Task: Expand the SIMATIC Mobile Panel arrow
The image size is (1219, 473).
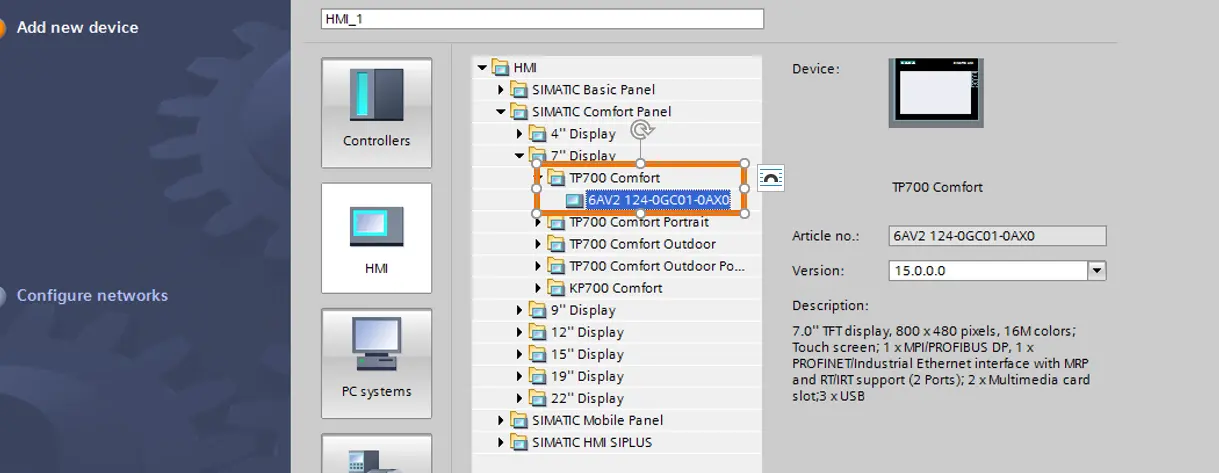Action: point(502,420)
